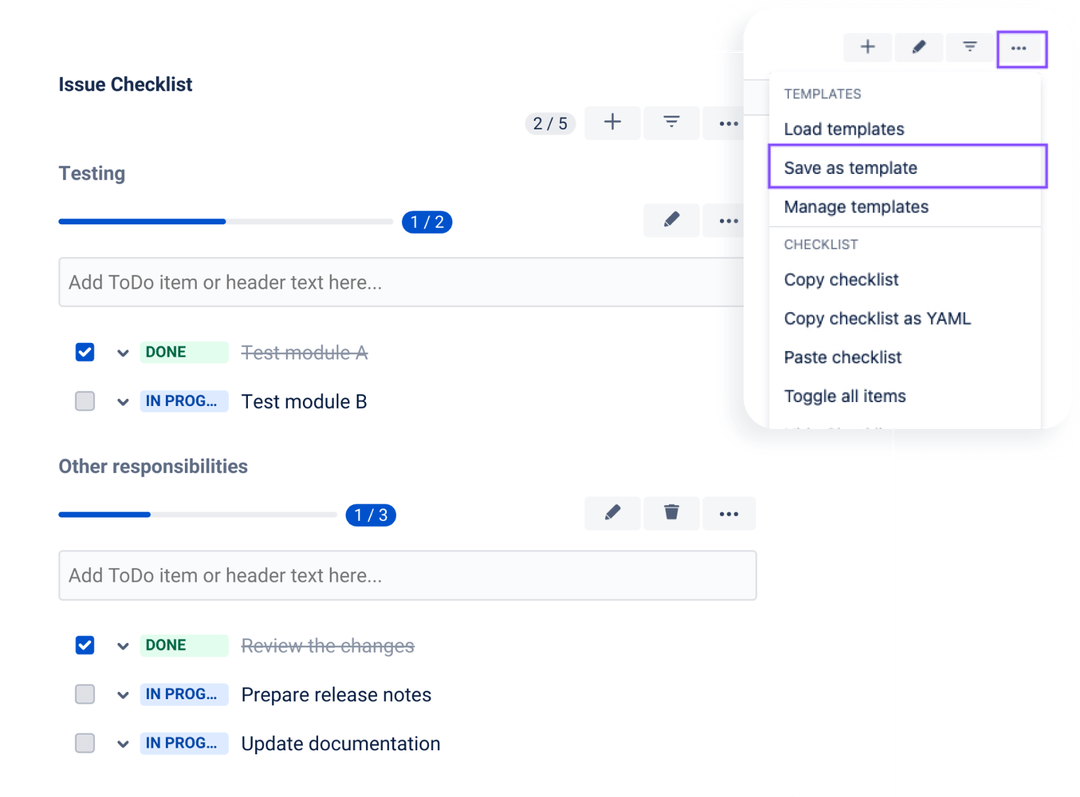Choose Copy checklist as YAML
The width and height of the screenshot is (1080, 797).
877,318
